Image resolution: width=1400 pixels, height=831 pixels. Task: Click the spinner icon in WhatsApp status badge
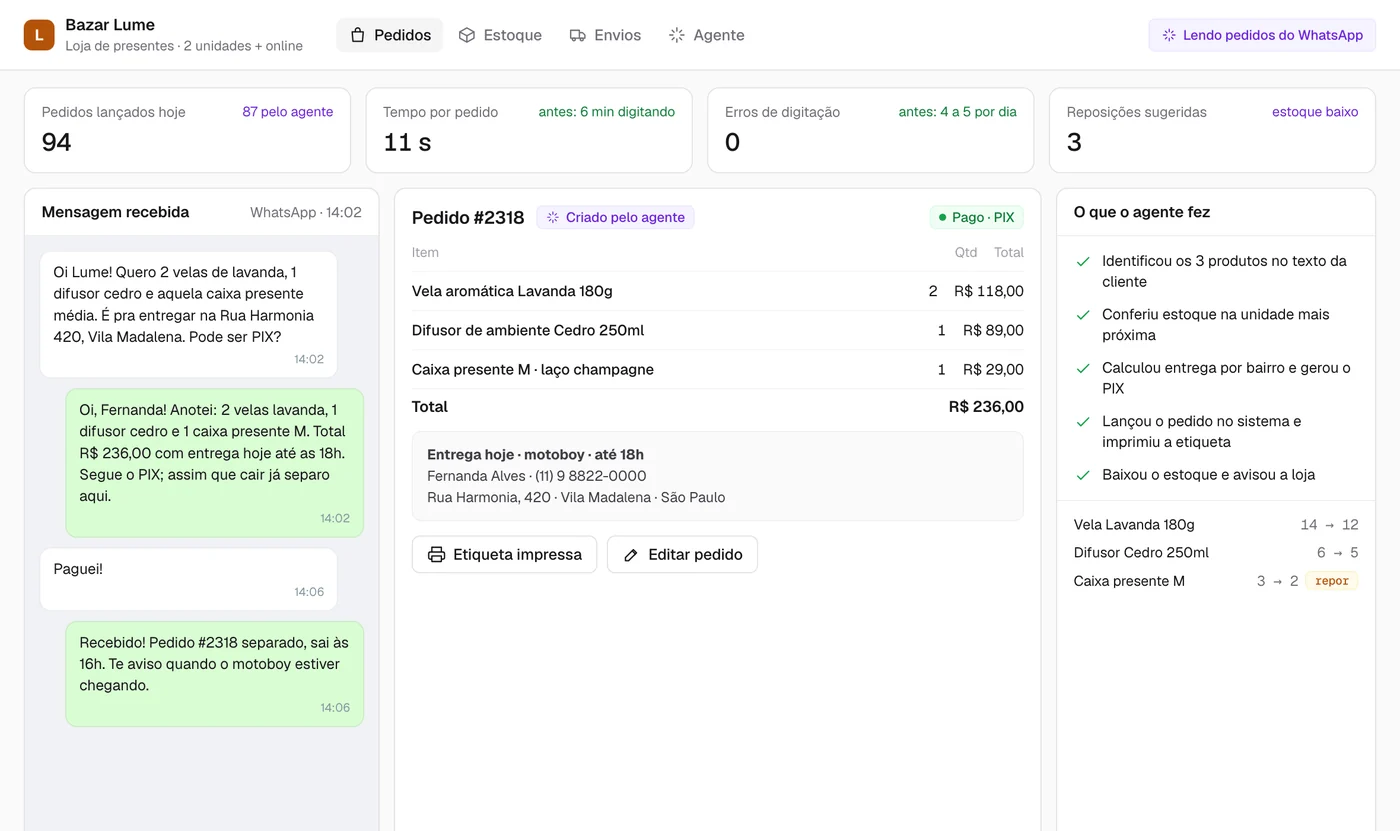point(1169,35)
